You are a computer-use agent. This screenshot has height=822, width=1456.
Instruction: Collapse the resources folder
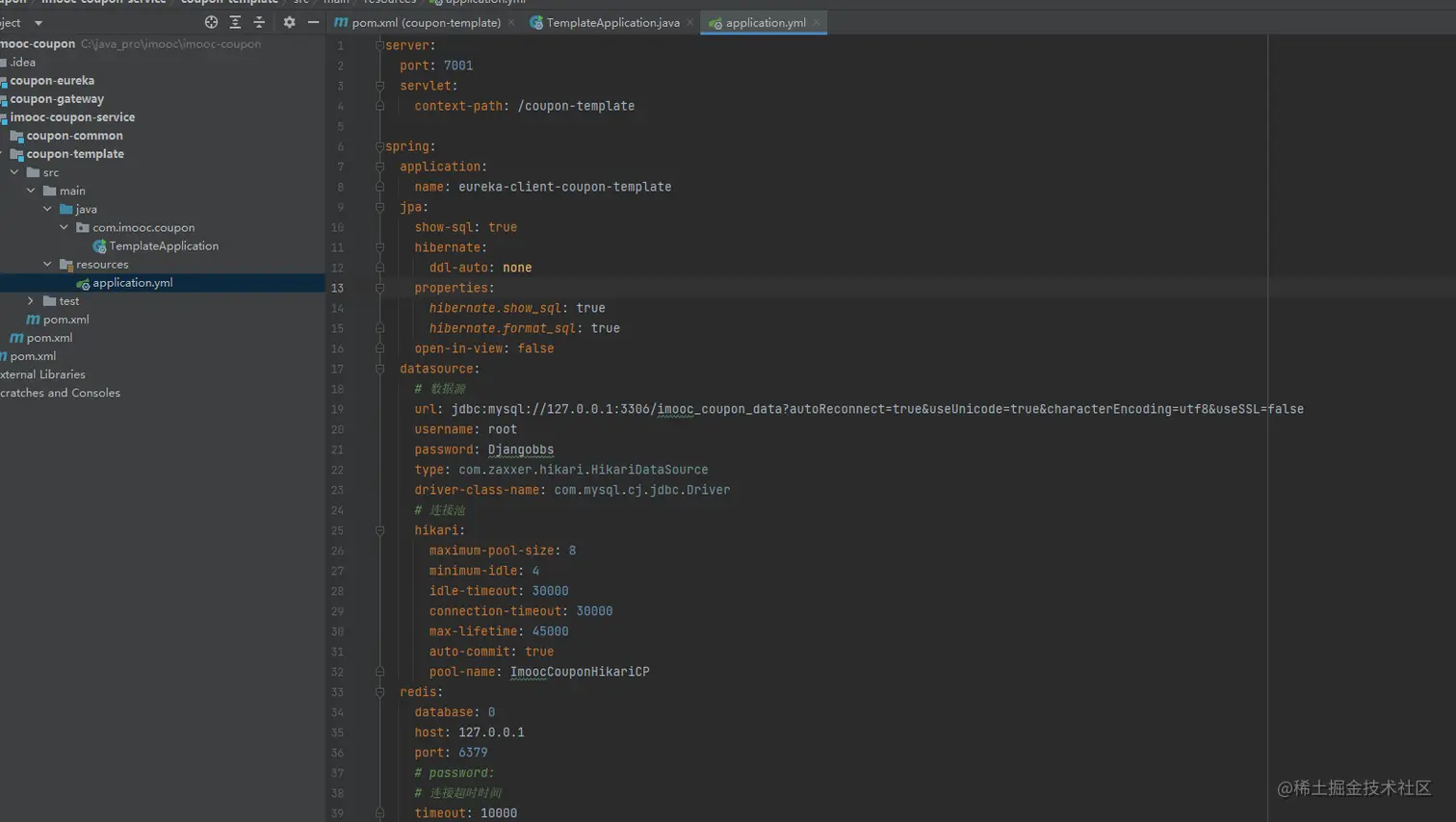click(47, 265)
